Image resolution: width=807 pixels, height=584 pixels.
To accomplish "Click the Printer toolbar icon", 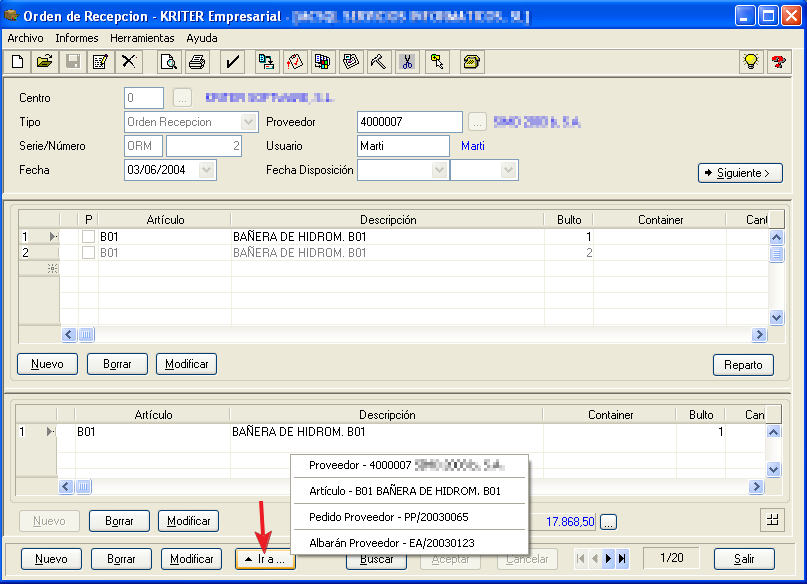I will tap(197, 62).
